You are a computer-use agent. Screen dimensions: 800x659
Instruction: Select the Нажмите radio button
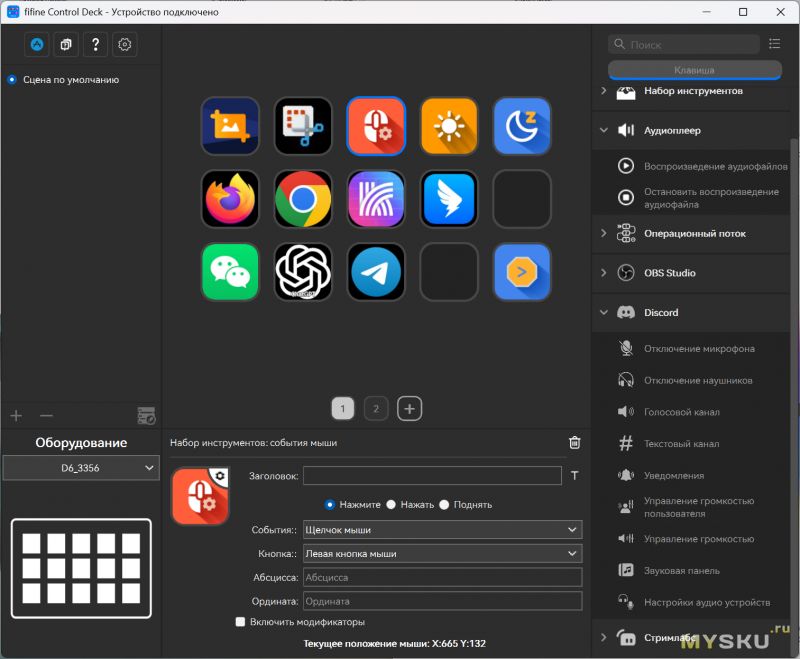tap(330, 504)
